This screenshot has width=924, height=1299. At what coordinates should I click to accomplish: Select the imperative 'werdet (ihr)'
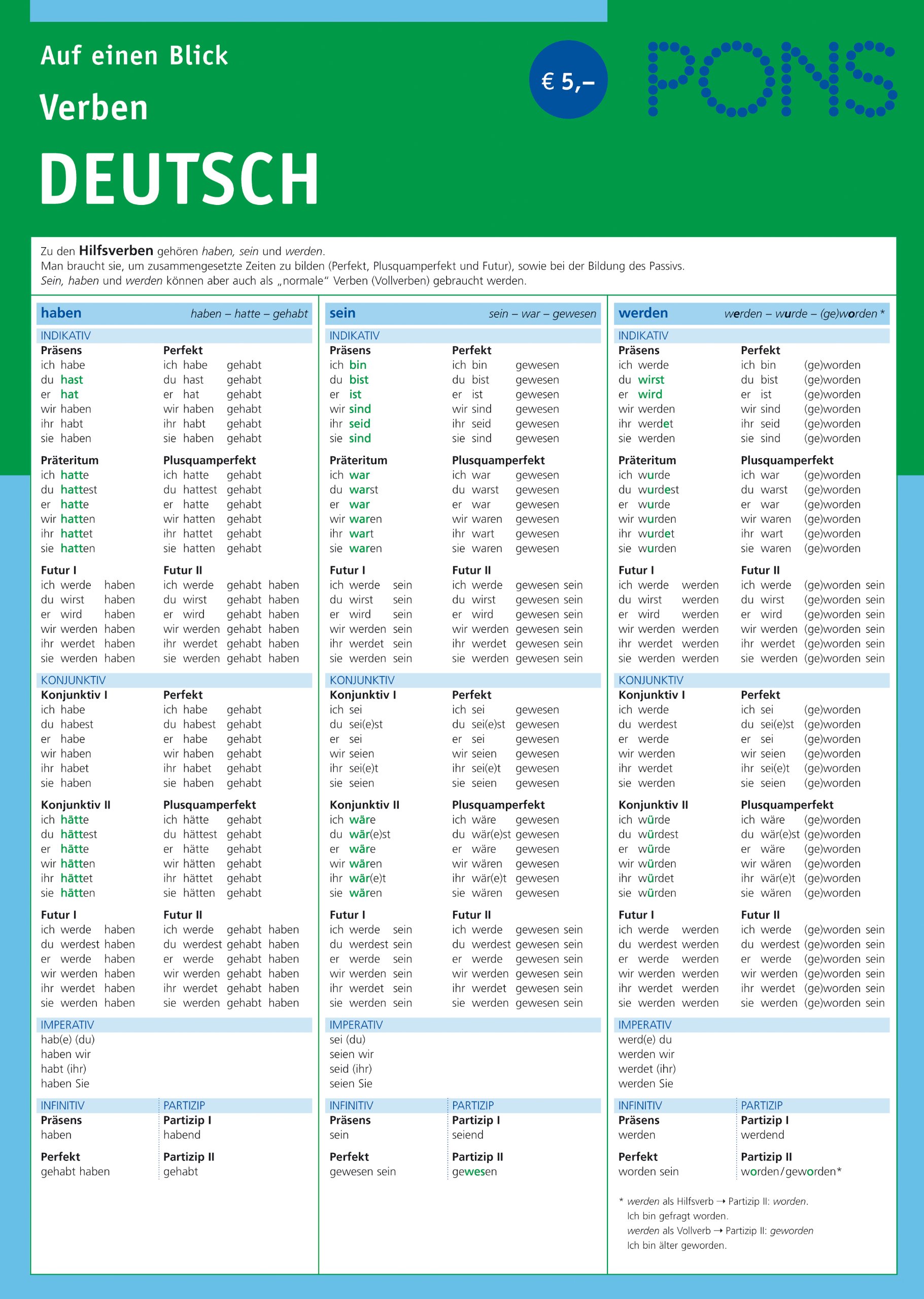[647, 1069]
